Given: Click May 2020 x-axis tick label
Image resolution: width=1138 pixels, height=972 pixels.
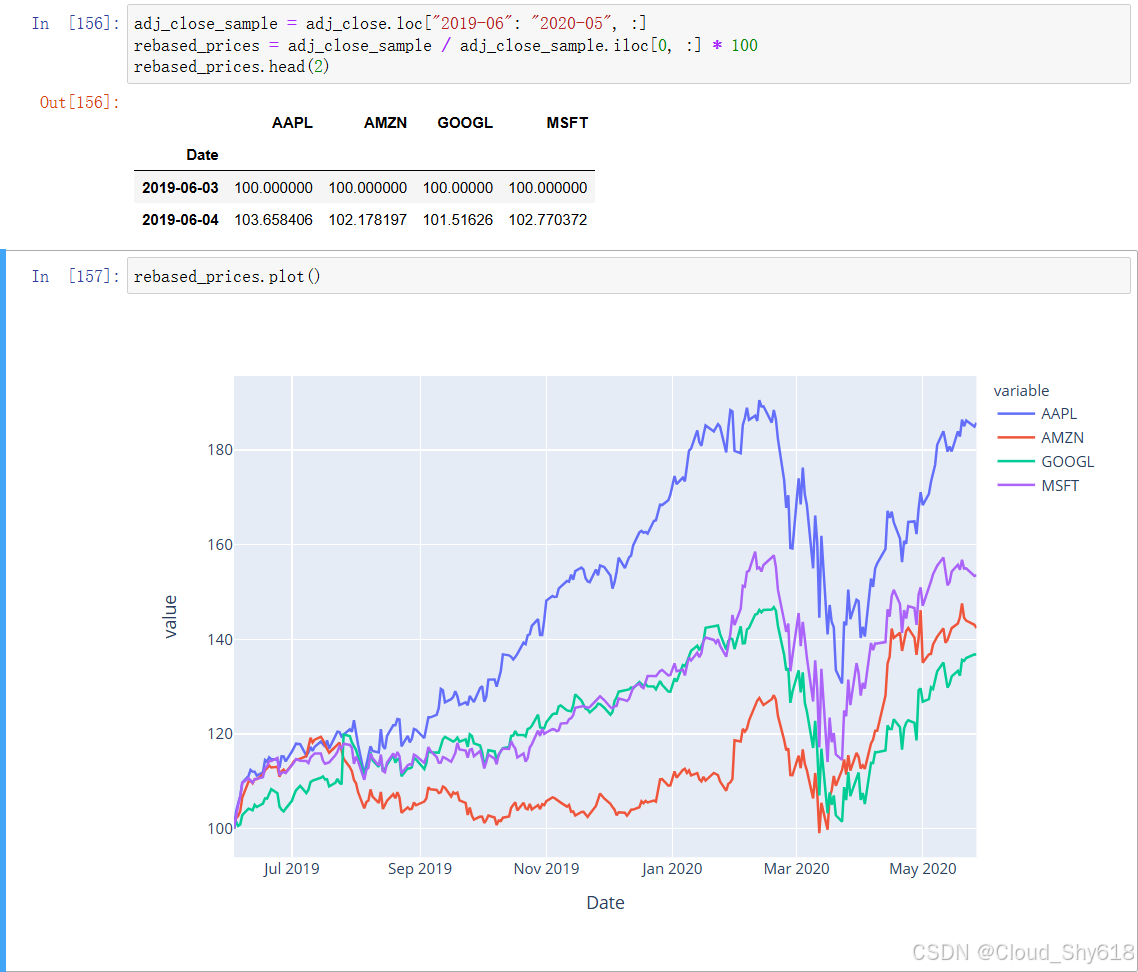Looking at the screenshot, I should (x=922, y=869).
